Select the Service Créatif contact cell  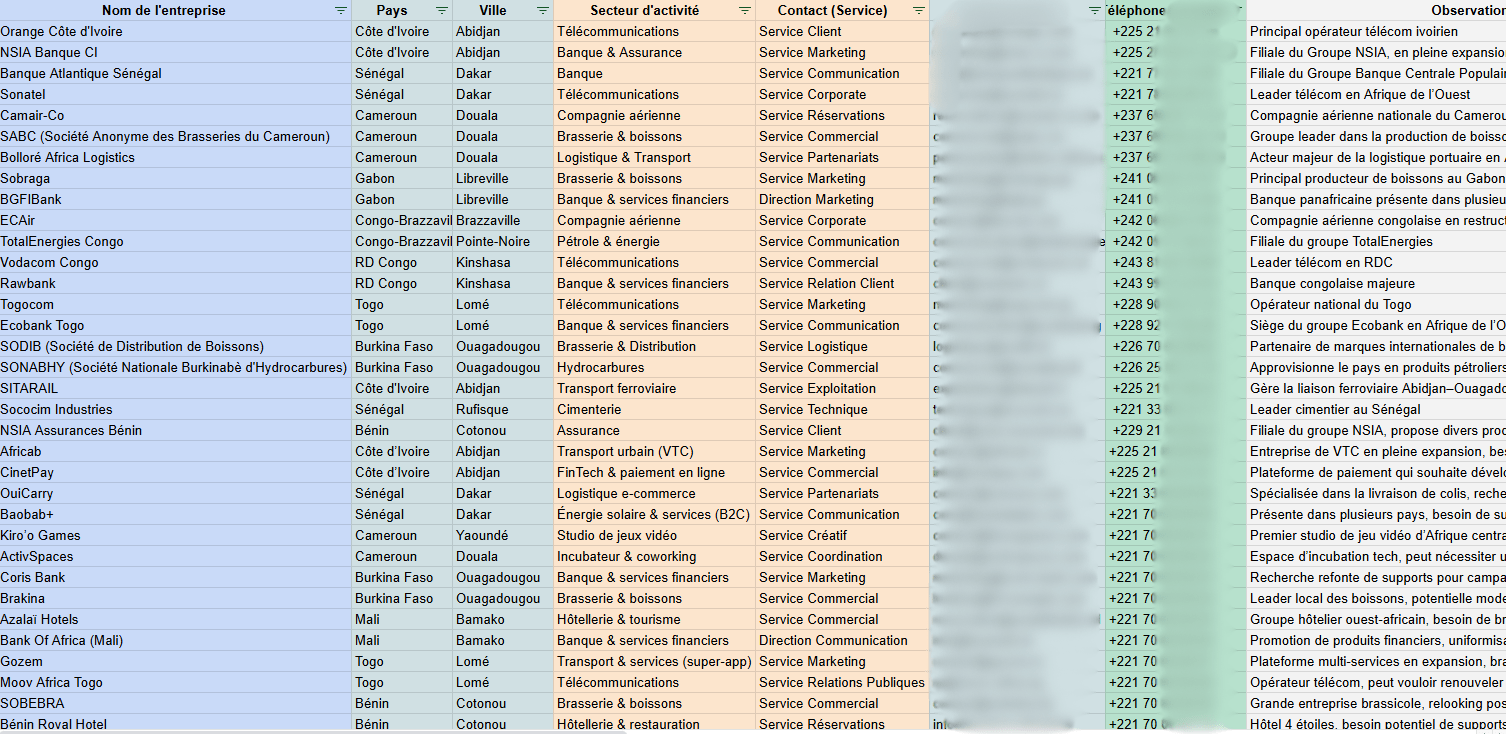tap(803, 535)
